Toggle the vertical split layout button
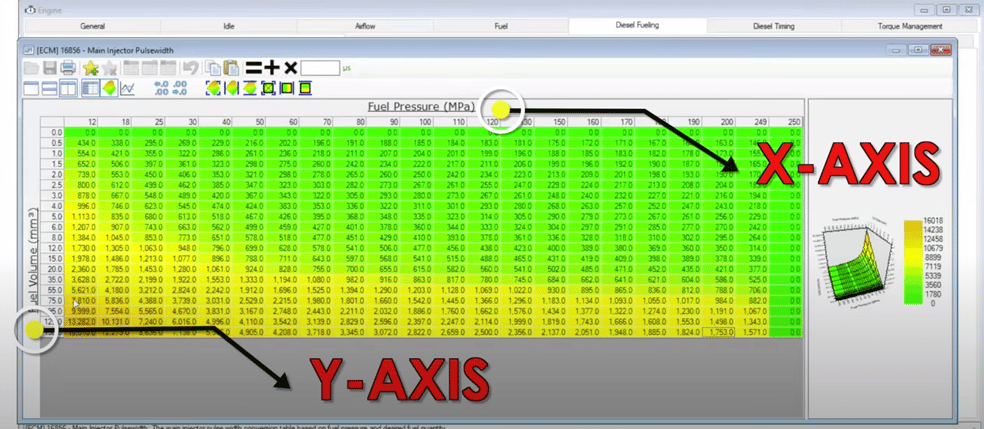Viewport: 984px width, 429px height. point(68,88)
